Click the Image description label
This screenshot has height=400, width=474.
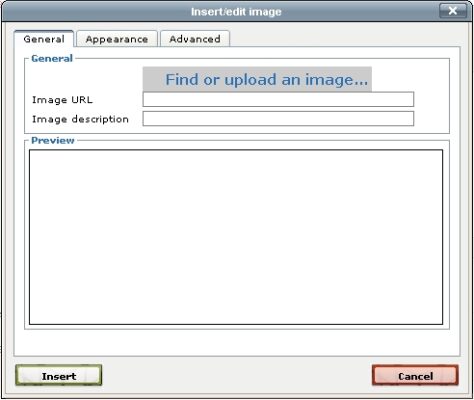pos(80,119)
